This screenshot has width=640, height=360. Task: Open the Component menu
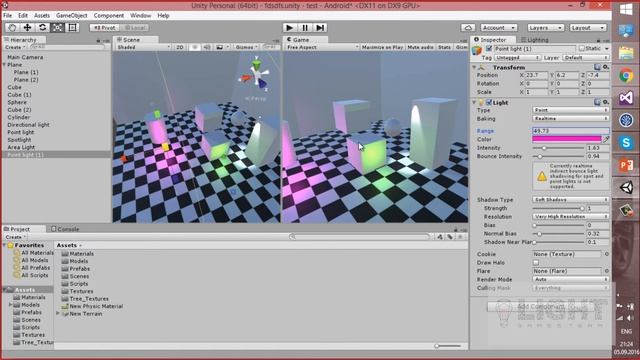point(109,16)
